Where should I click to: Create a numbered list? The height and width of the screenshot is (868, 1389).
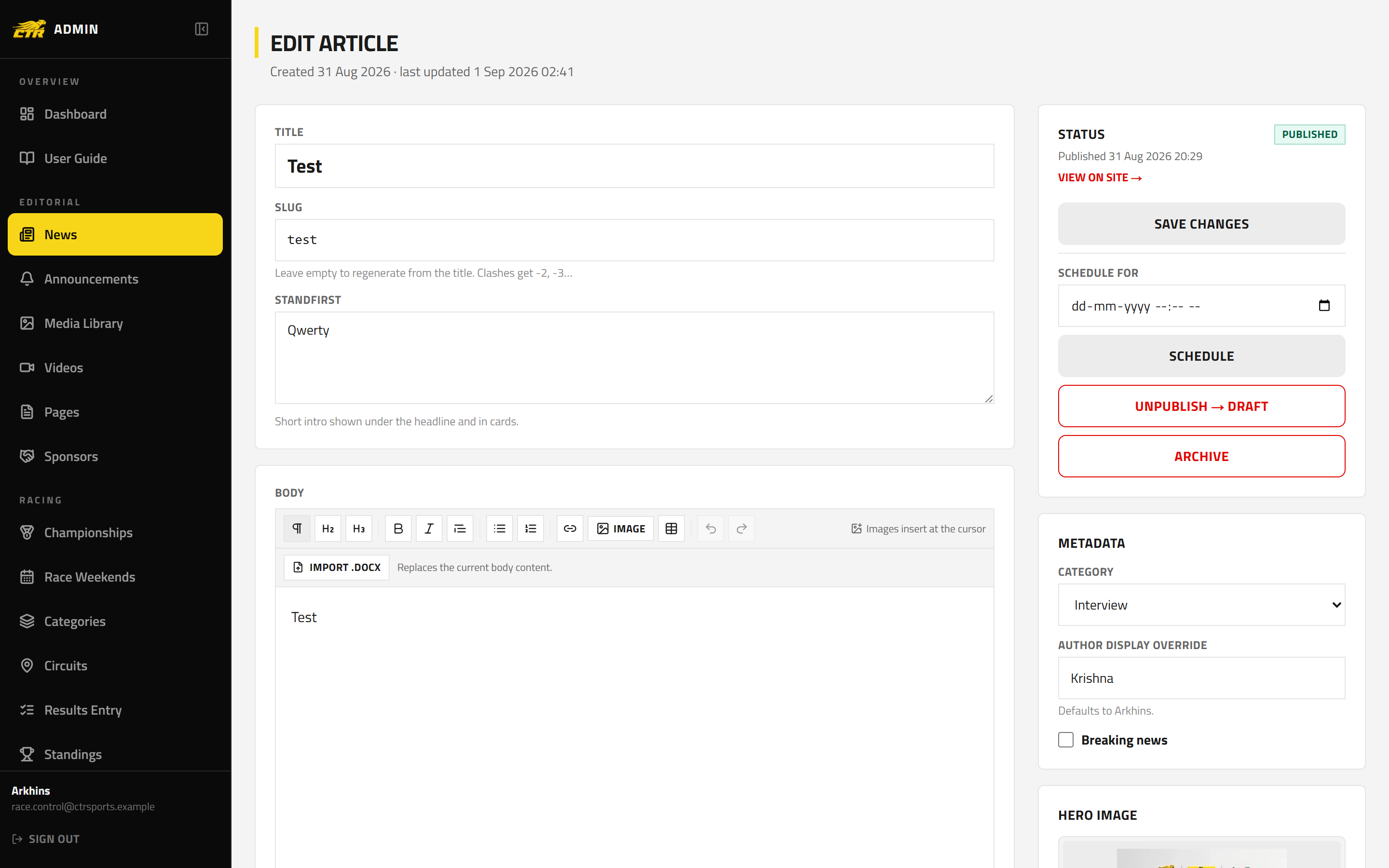click(x=531, y=528)
